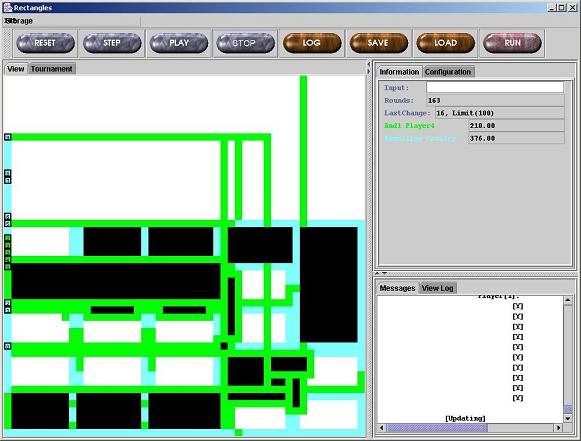Open the Configuration tab
This screenshot has width=581, height=441.
click(x=448, y=72)
